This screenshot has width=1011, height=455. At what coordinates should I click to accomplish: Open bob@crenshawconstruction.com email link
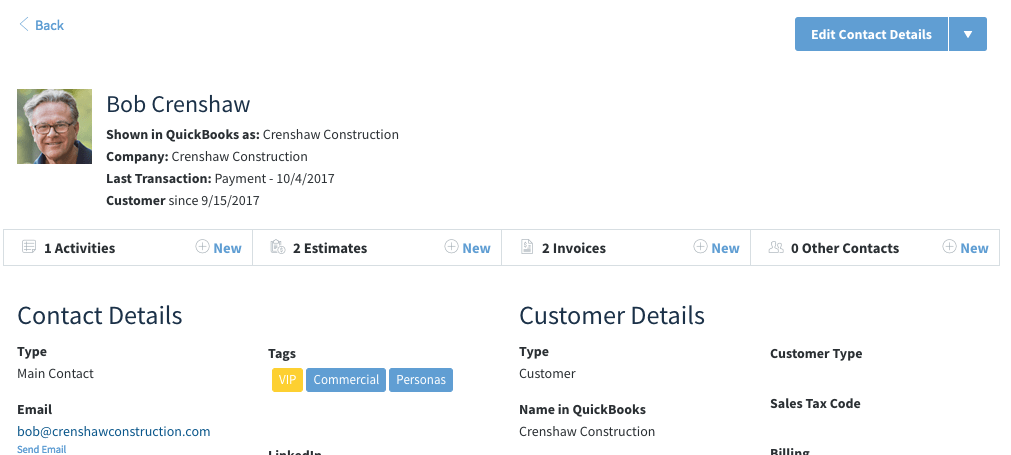[114, 432]
